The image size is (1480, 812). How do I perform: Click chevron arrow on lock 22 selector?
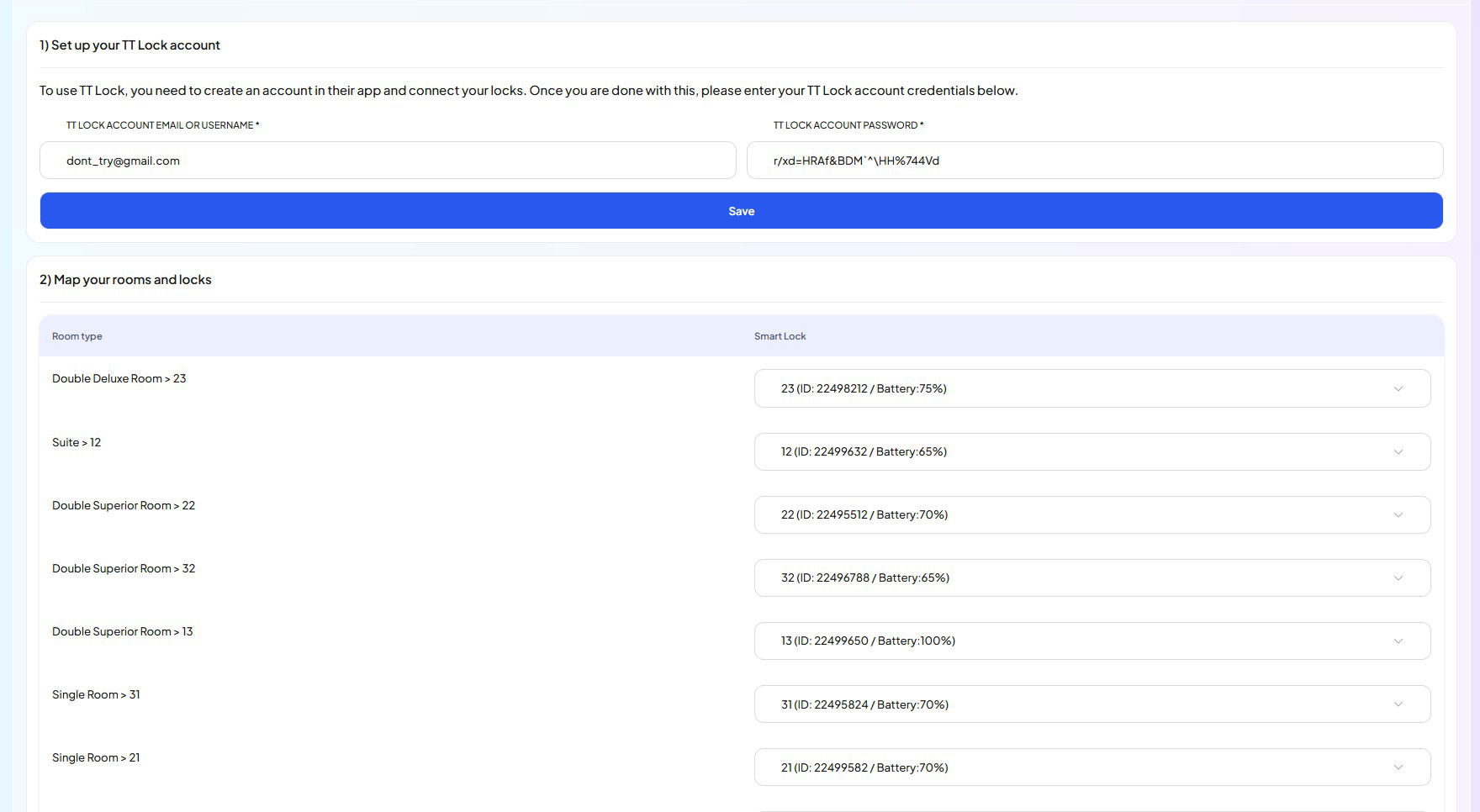tap(1398, 514)
